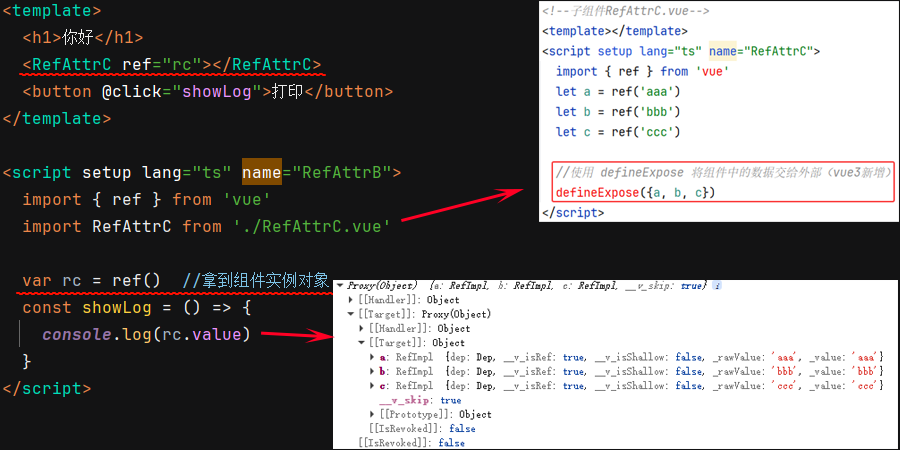Click the RefAttrC opening tag in template
The image size is (900, 450).
click(x=73, y=65)
